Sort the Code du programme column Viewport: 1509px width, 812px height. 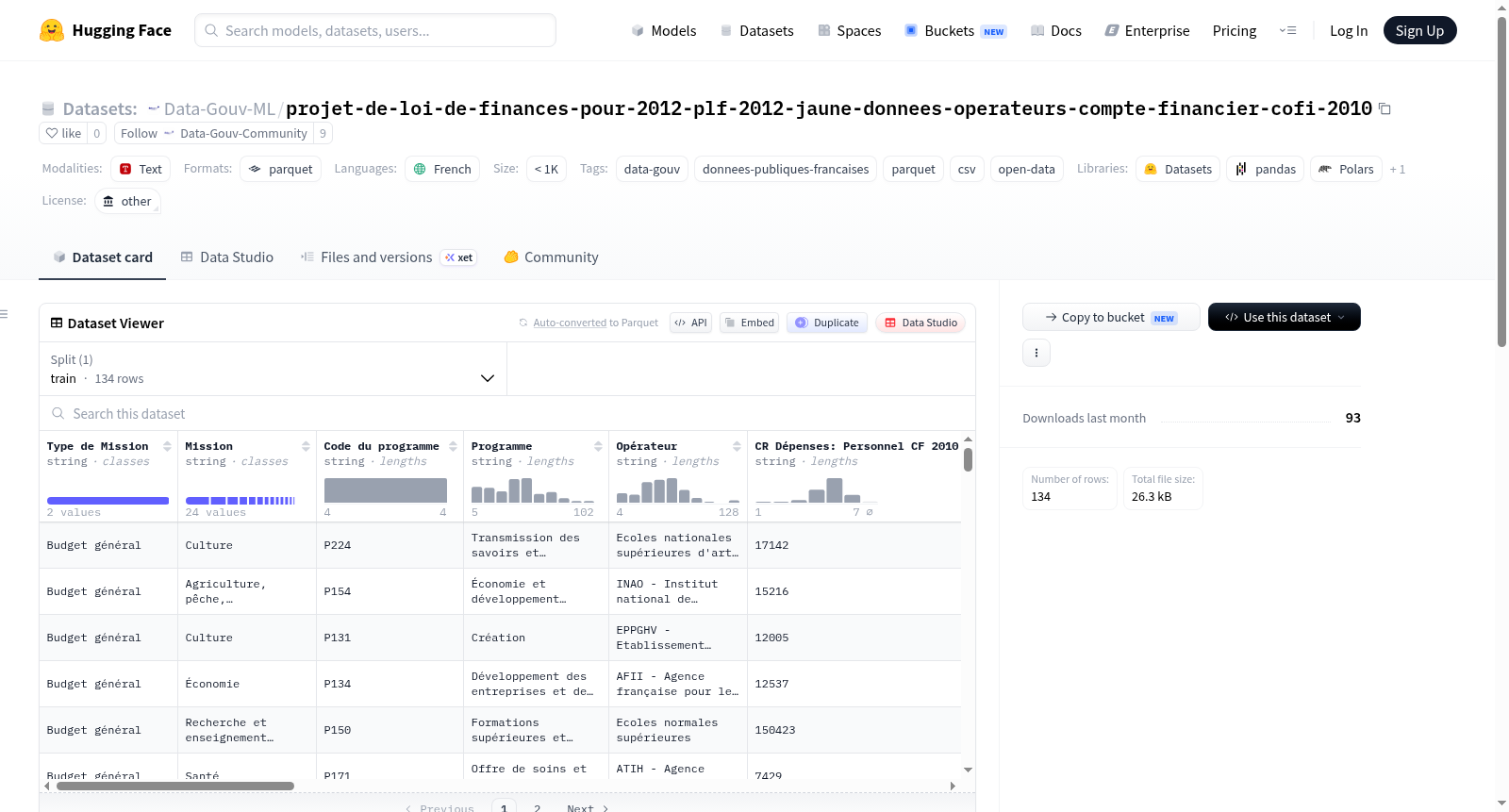(453, 446)
